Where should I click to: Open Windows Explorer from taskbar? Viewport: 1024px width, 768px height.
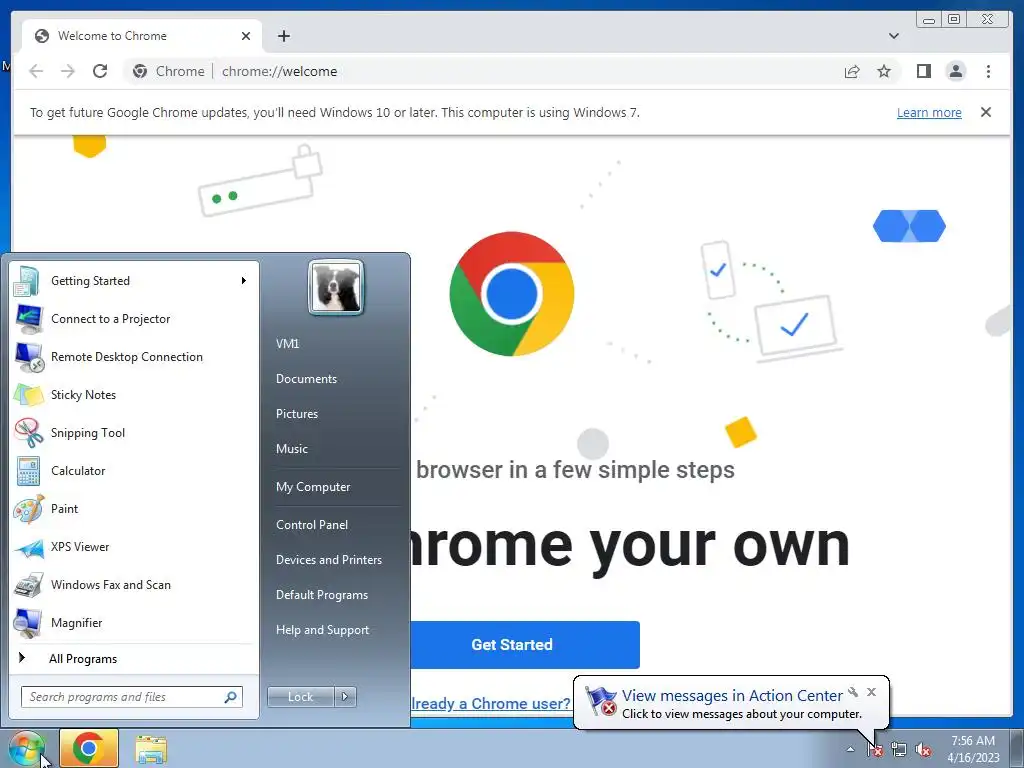click(x=151, y=748)
